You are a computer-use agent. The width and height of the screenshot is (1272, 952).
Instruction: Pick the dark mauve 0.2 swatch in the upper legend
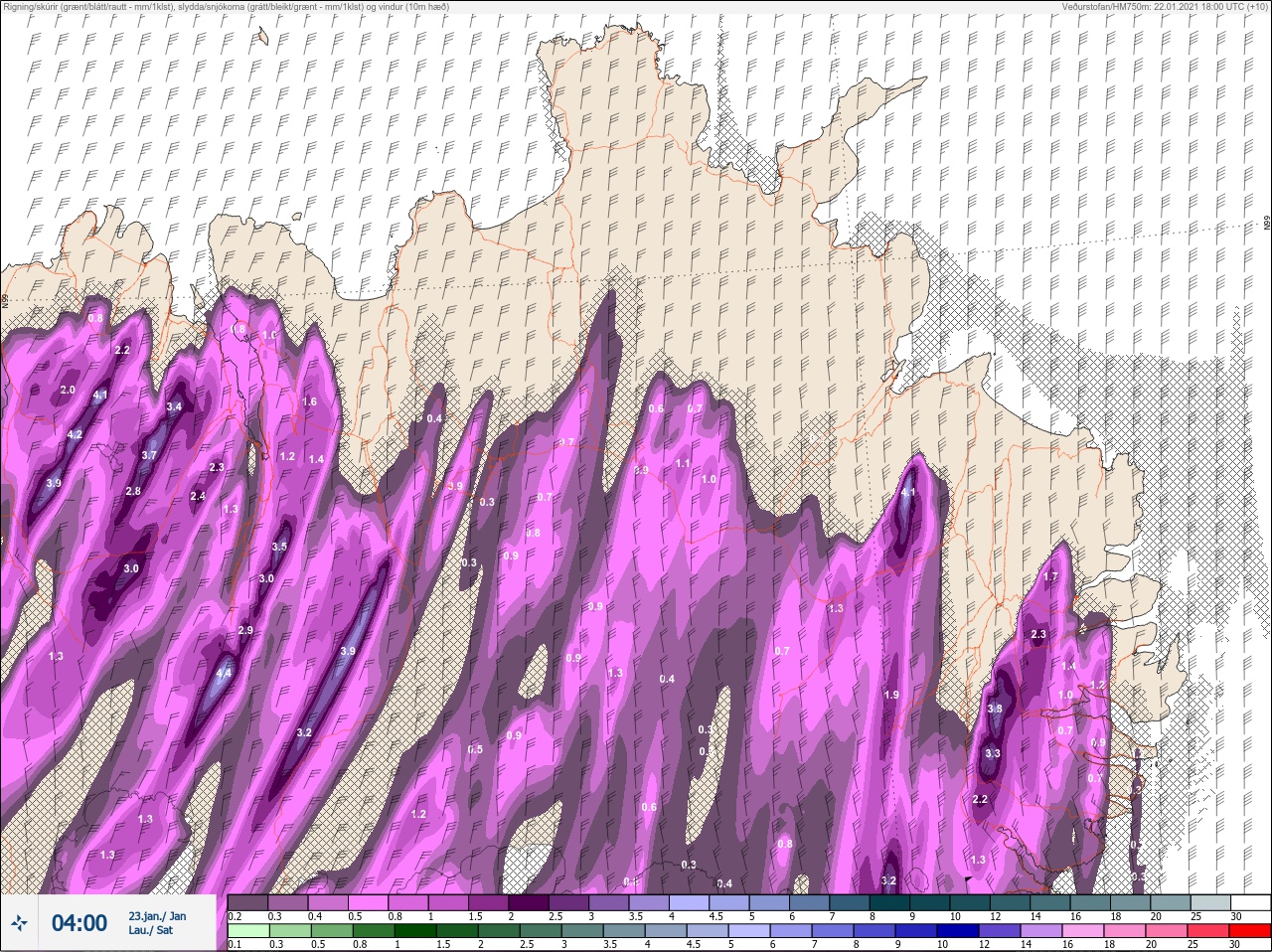(x=247, y=901)
